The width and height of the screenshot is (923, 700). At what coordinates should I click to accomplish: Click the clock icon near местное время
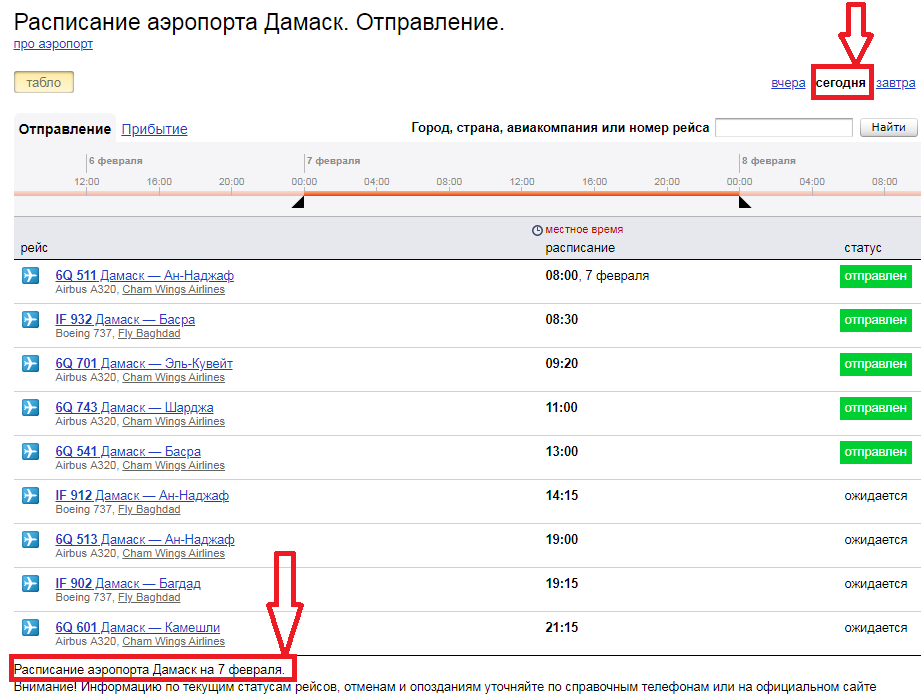(537, 230)
